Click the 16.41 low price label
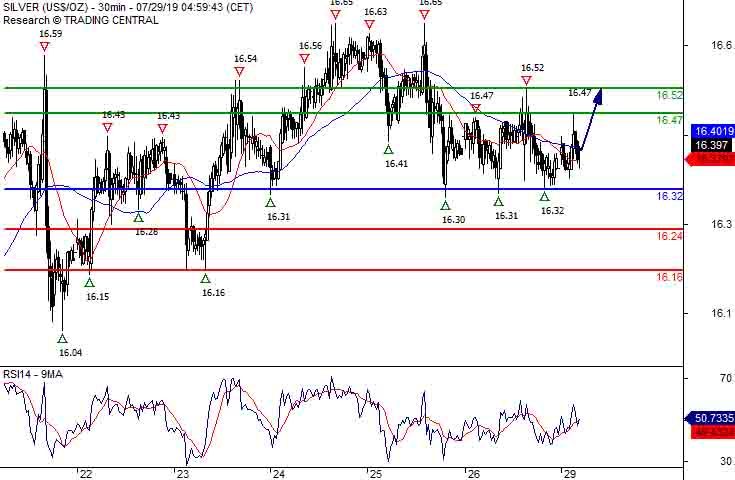The width and height of the screenshot is (735, 480). pos(397,164)
